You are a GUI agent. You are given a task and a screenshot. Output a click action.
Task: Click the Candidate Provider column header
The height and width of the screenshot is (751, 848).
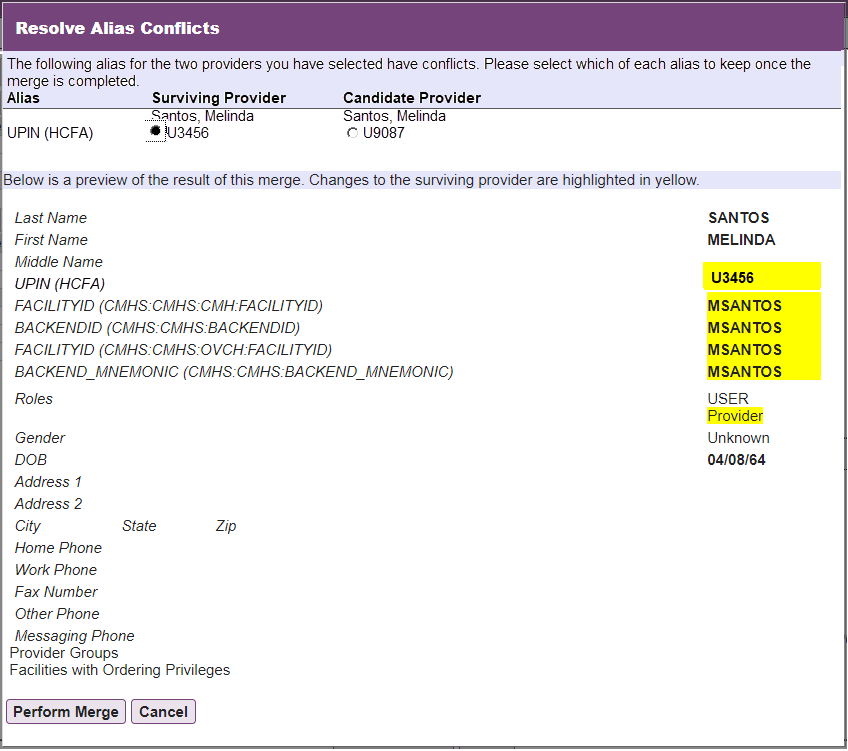click(x=412, y=98)
